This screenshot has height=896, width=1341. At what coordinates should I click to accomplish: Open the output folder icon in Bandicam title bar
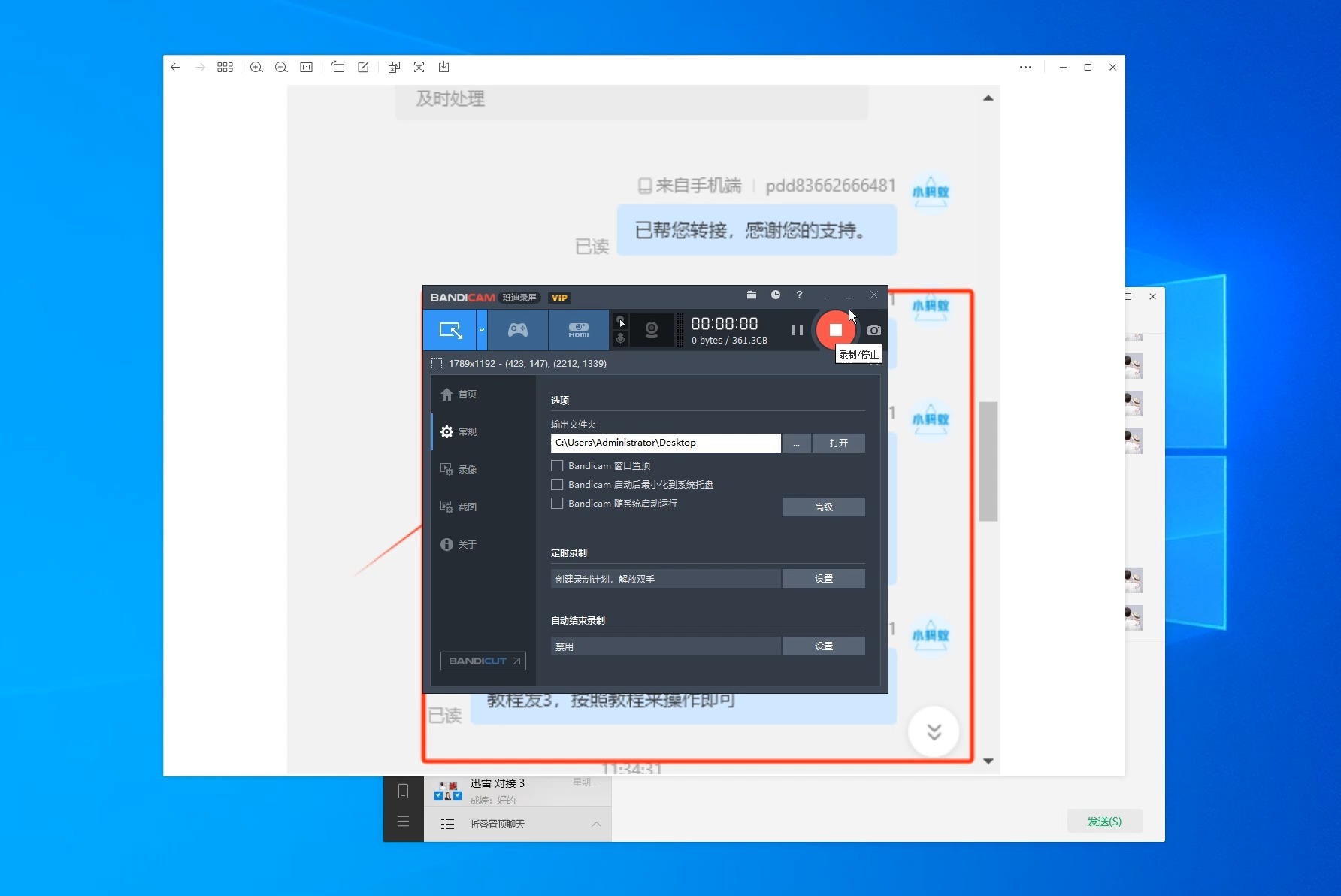(751, 295)
